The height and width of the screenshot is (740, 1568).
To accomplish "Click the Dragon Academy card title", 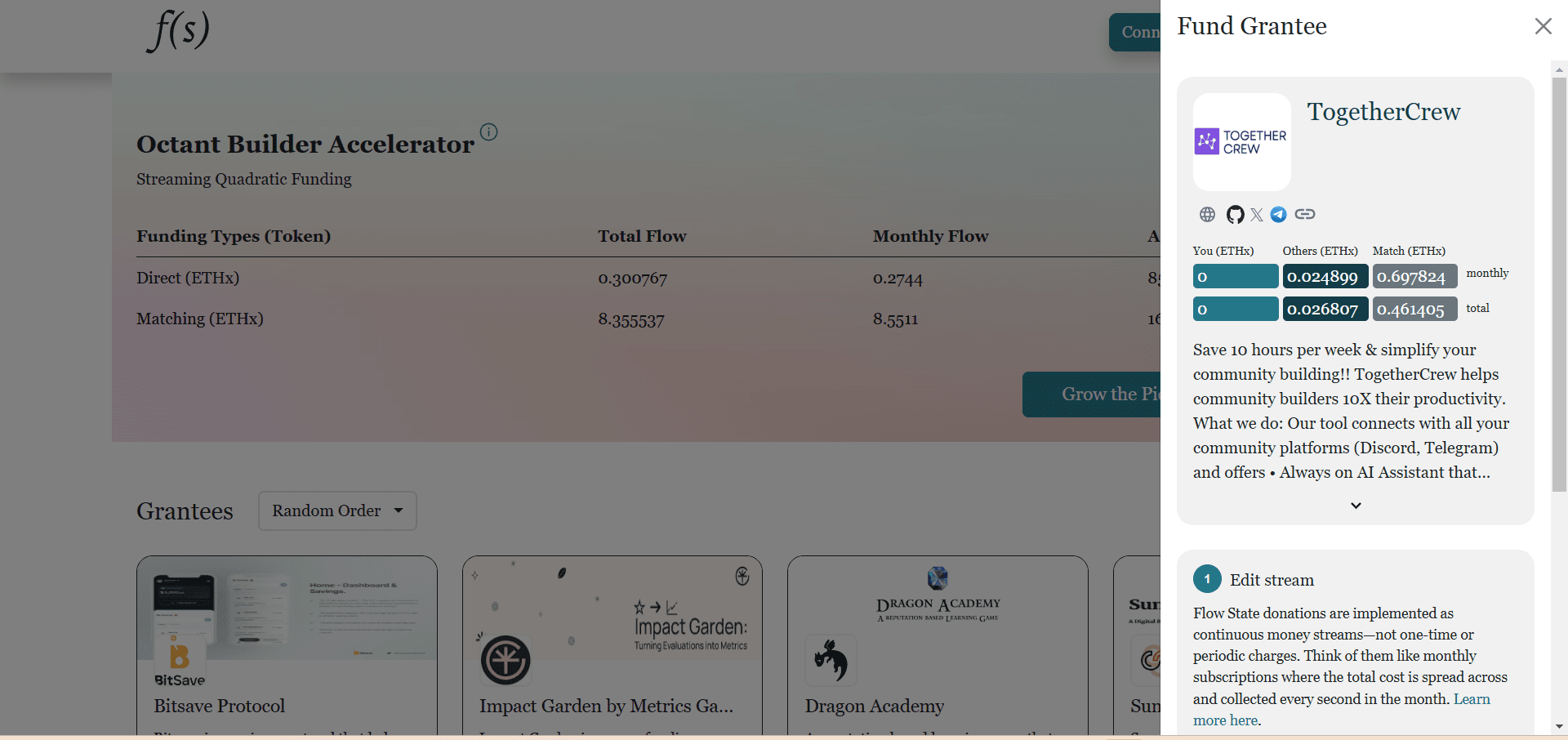I will pyautogui.click(x=875, y=706).
